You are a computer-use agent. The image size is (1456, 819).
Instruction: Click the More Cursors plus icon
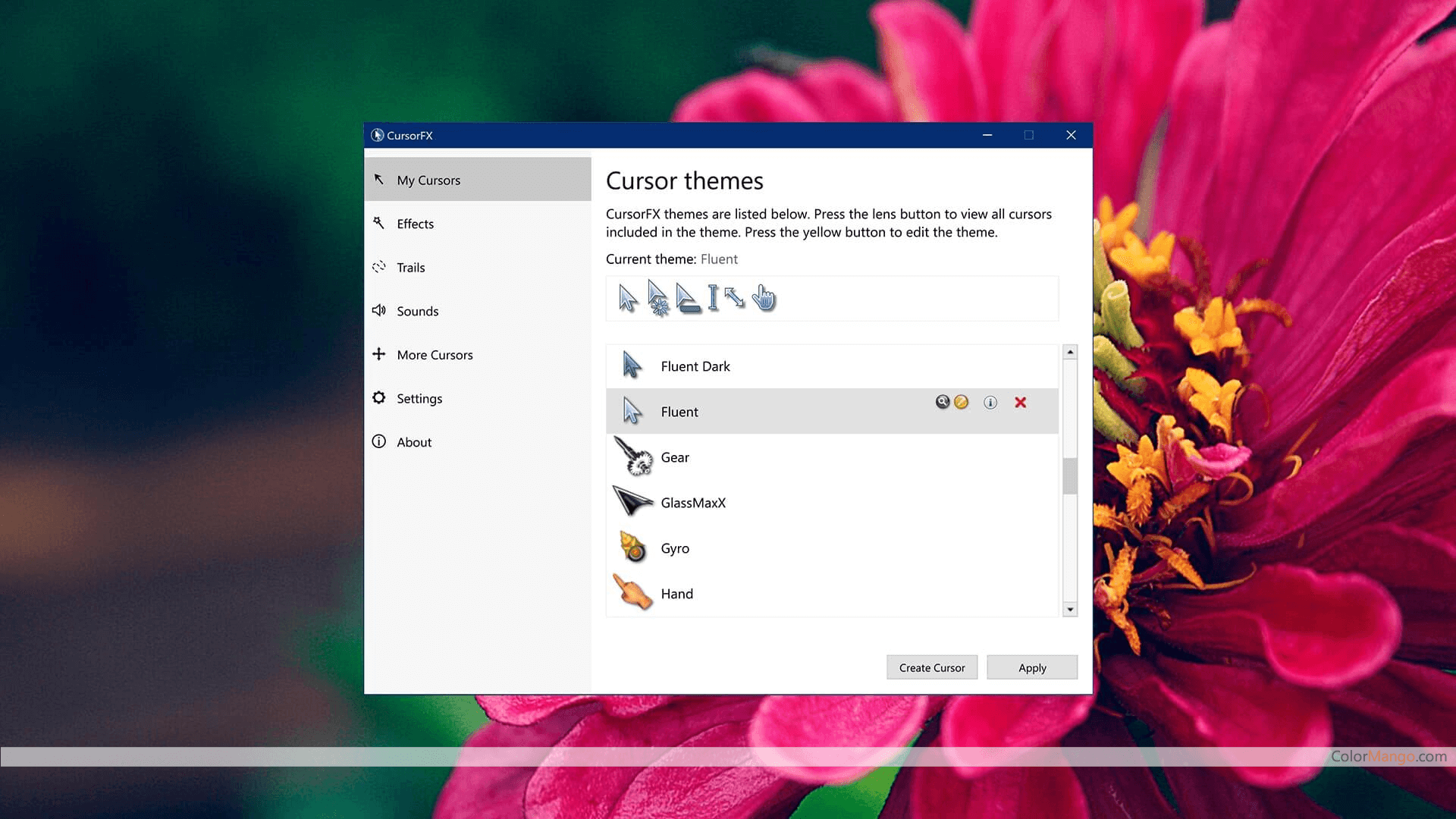click(379, 353)
